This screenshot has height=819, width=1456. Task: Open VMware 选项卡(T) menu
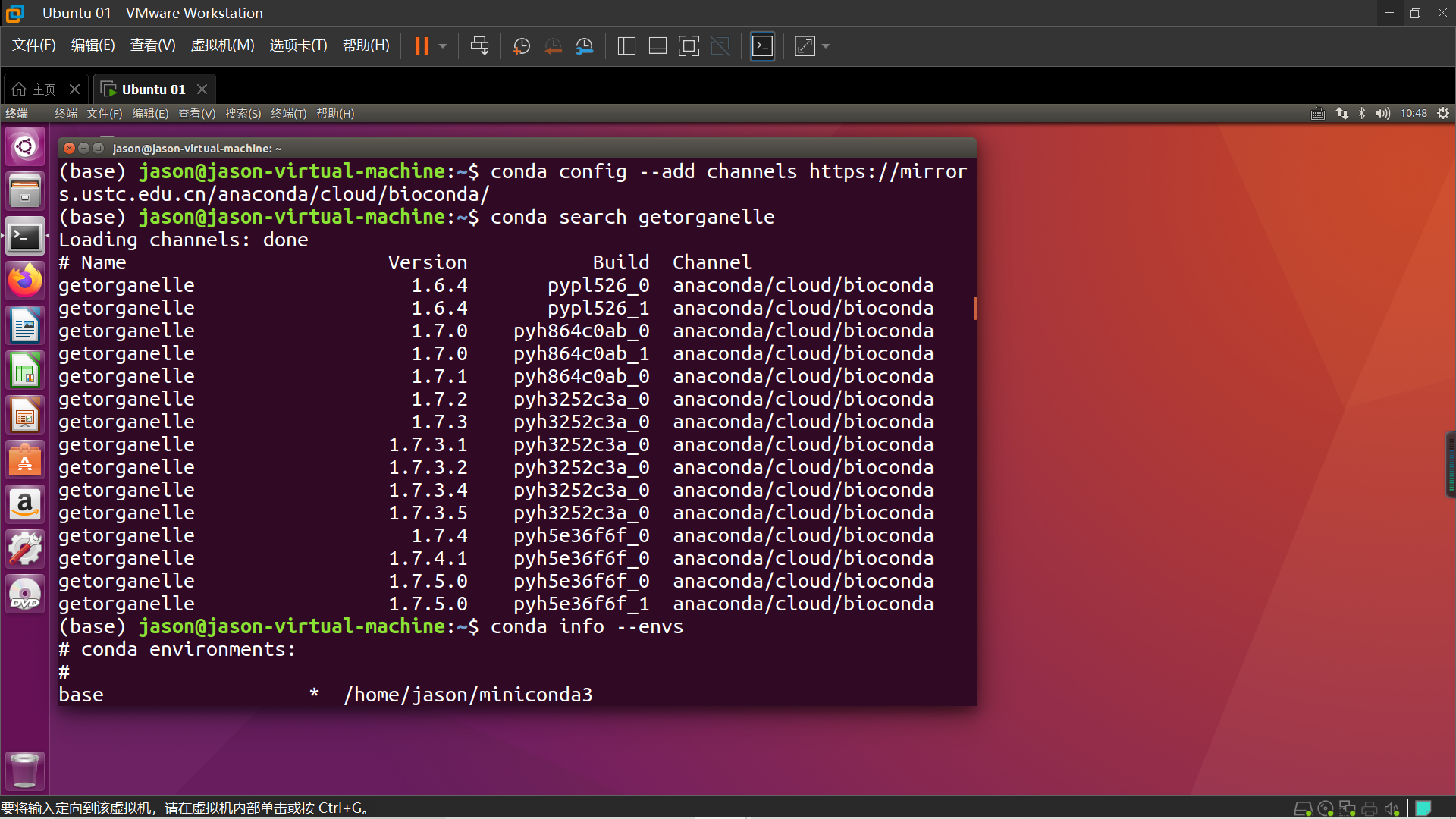pos(298,45)
